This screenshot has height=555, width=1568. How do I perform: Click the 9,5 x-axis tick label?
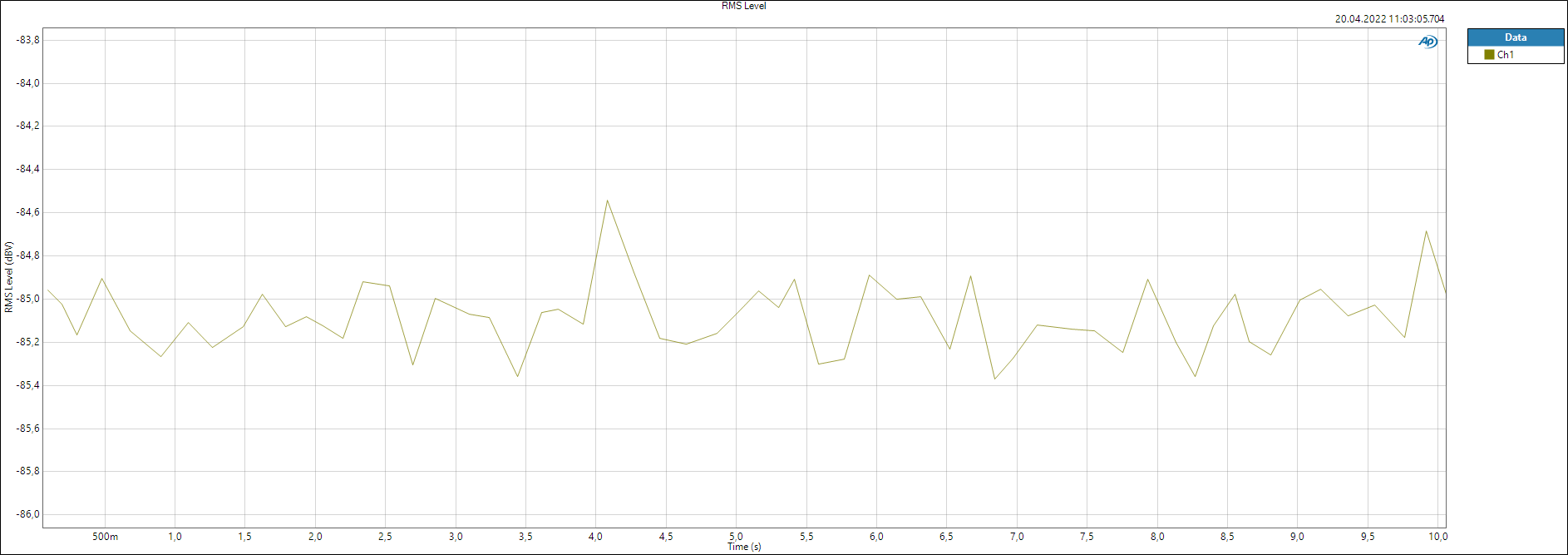tap(1368, 537)
